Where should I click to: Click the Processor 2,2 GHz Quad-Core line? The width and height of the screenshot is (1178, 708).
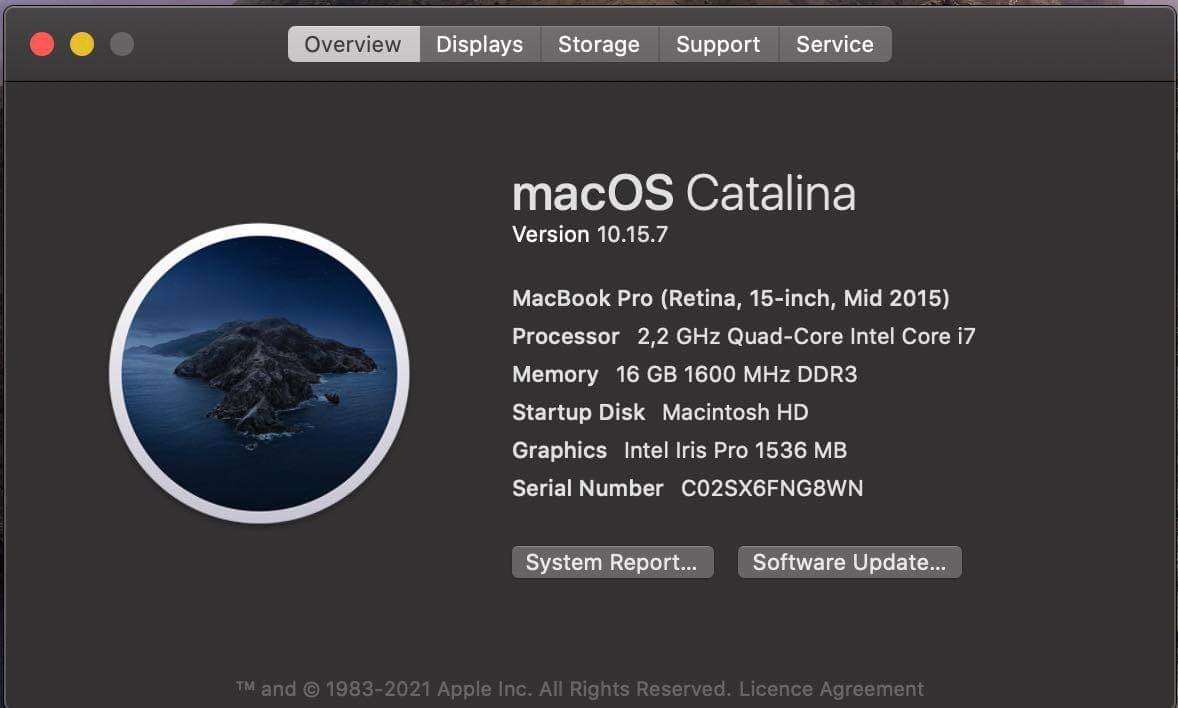click(x=744, y=336)
